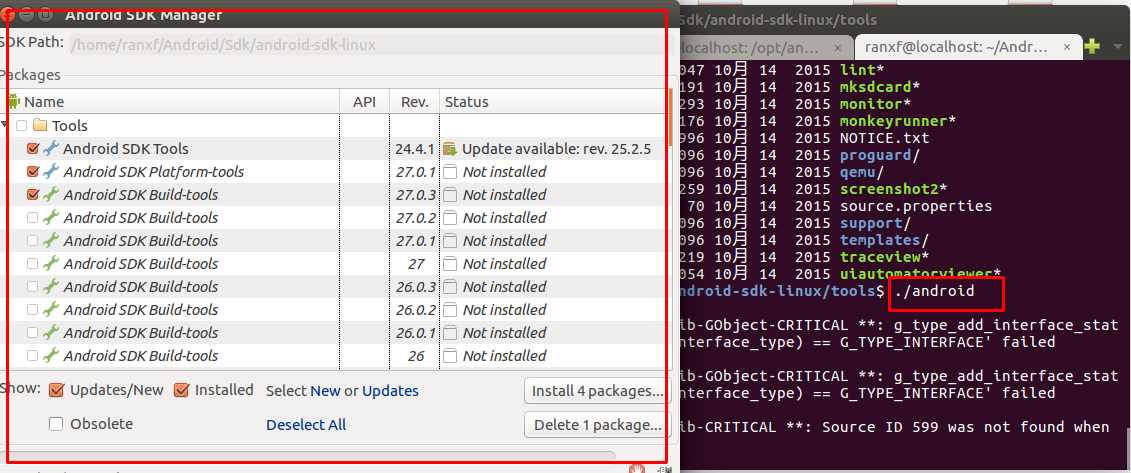1131x473 pixels.
Task: Click update-available status icon for SDK Tools
Action: (x=451, y=149)
